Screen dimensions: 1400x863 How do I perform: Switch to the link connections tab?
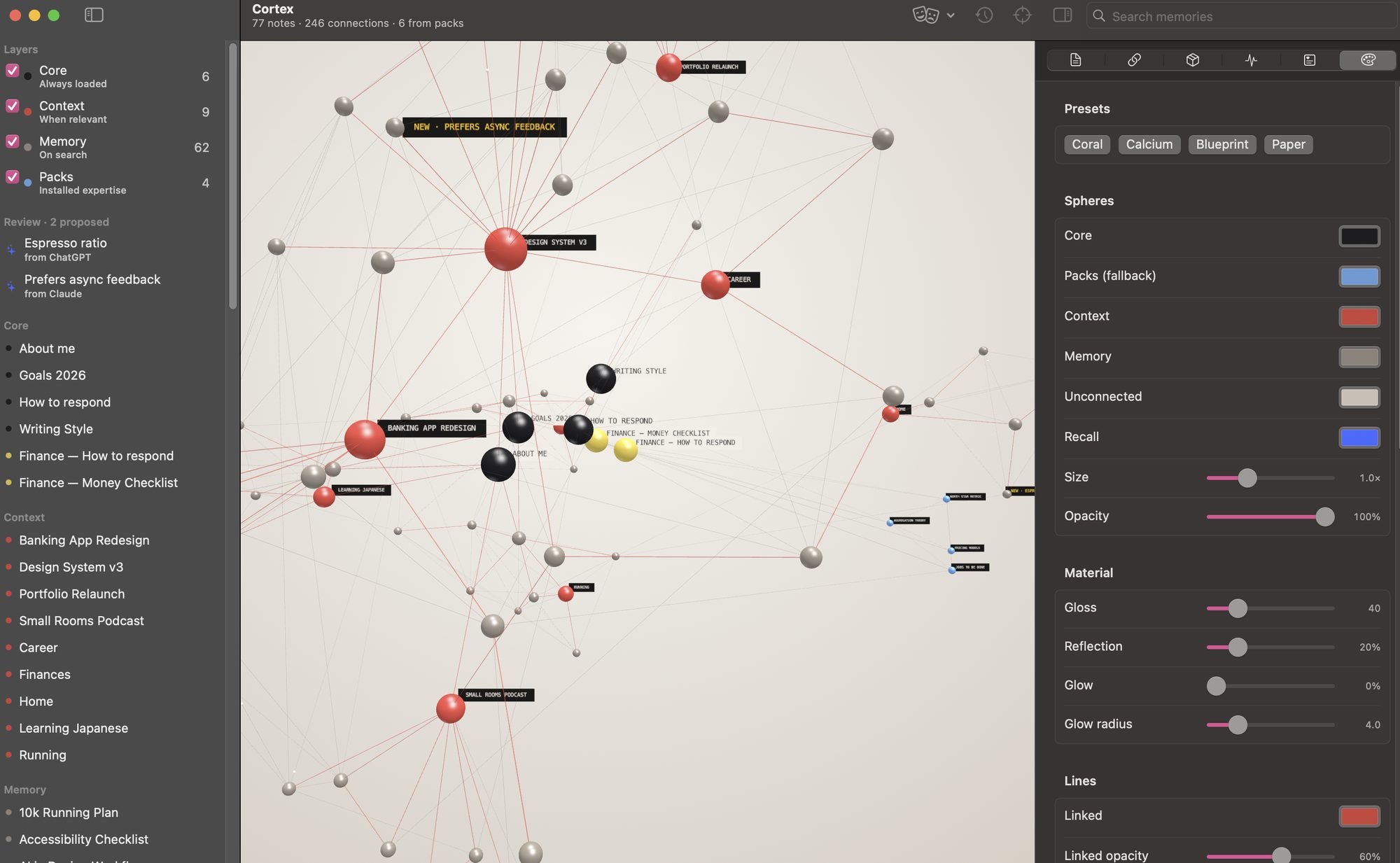tap(1134, 60)
